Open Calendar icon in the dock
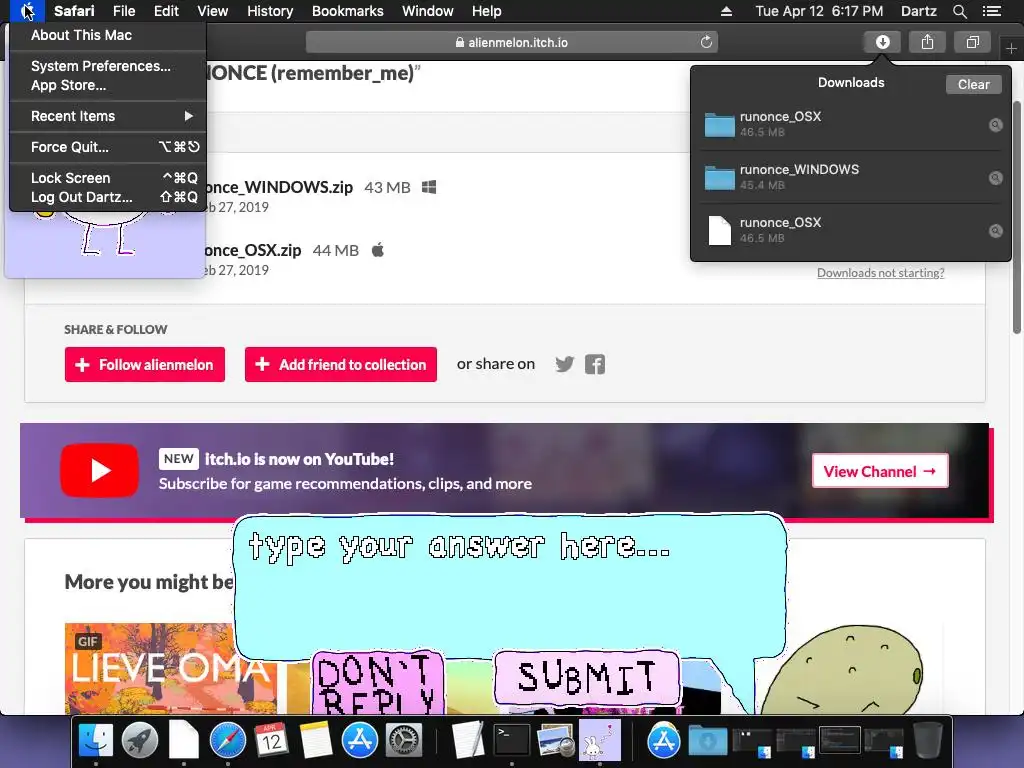1024x768 pixels. pos(271,741)
